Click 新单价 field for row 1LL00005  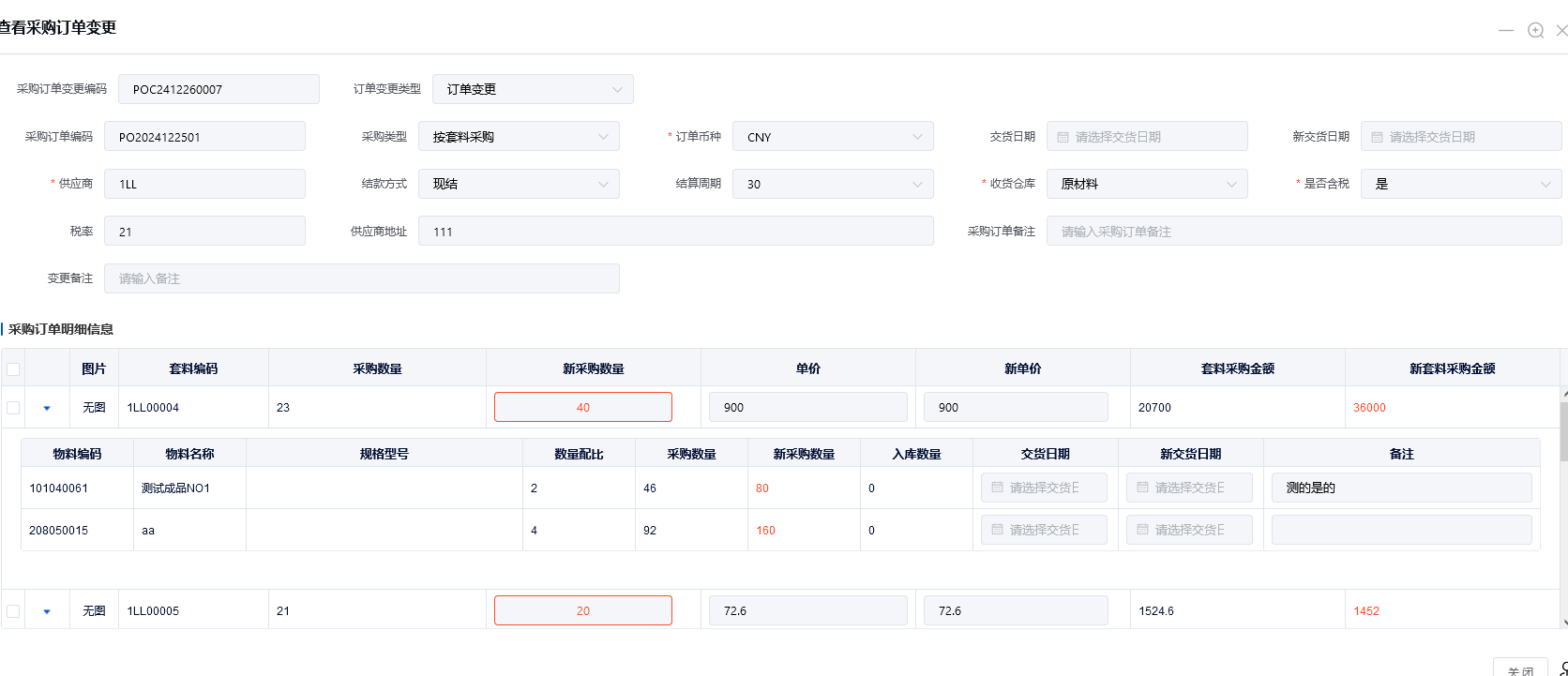coord(1016,610)
